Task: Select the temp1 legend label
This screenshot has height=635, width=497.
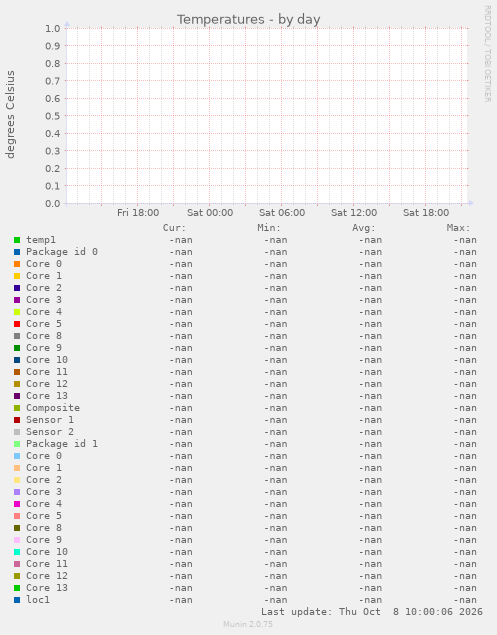Action: [x=41, y=240]
